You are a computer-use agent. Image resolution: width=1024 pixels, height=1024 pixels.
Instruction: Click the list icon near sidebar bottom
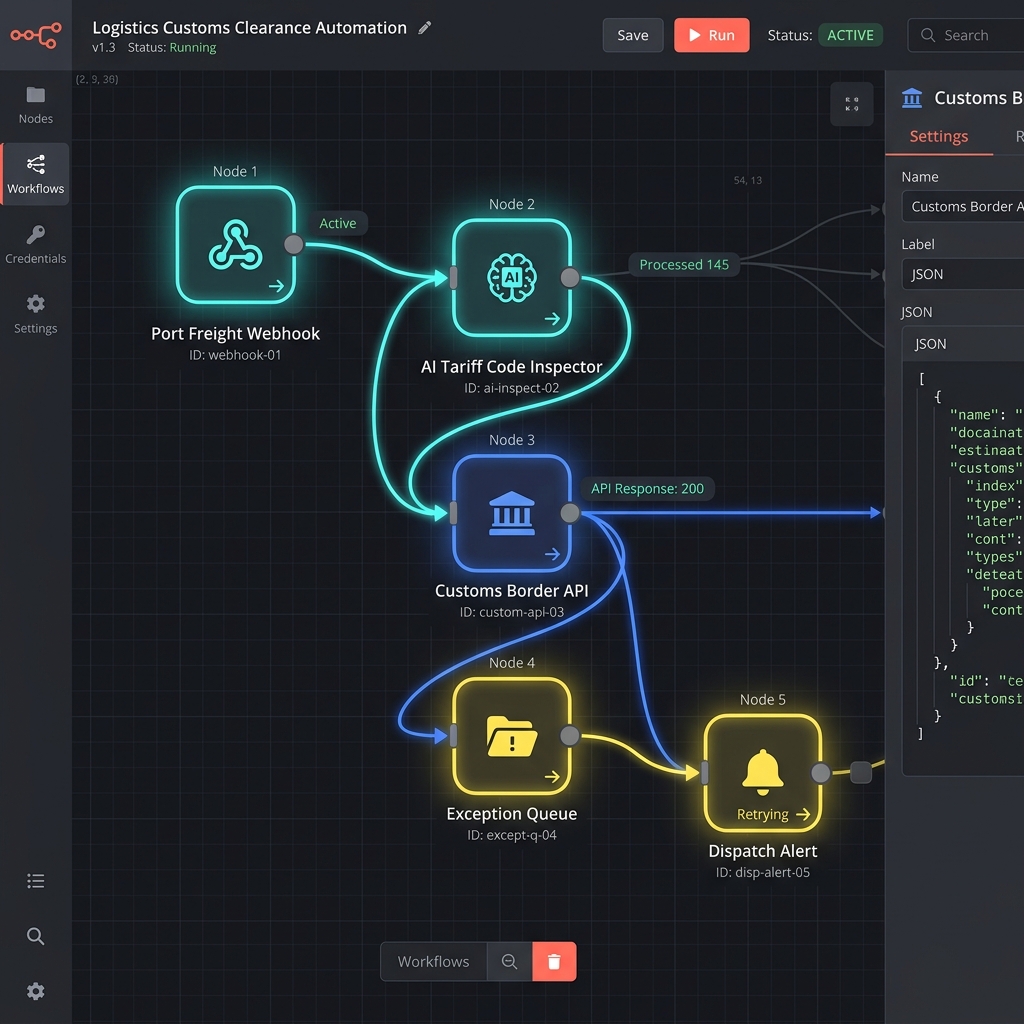click(x=36, y=881)
